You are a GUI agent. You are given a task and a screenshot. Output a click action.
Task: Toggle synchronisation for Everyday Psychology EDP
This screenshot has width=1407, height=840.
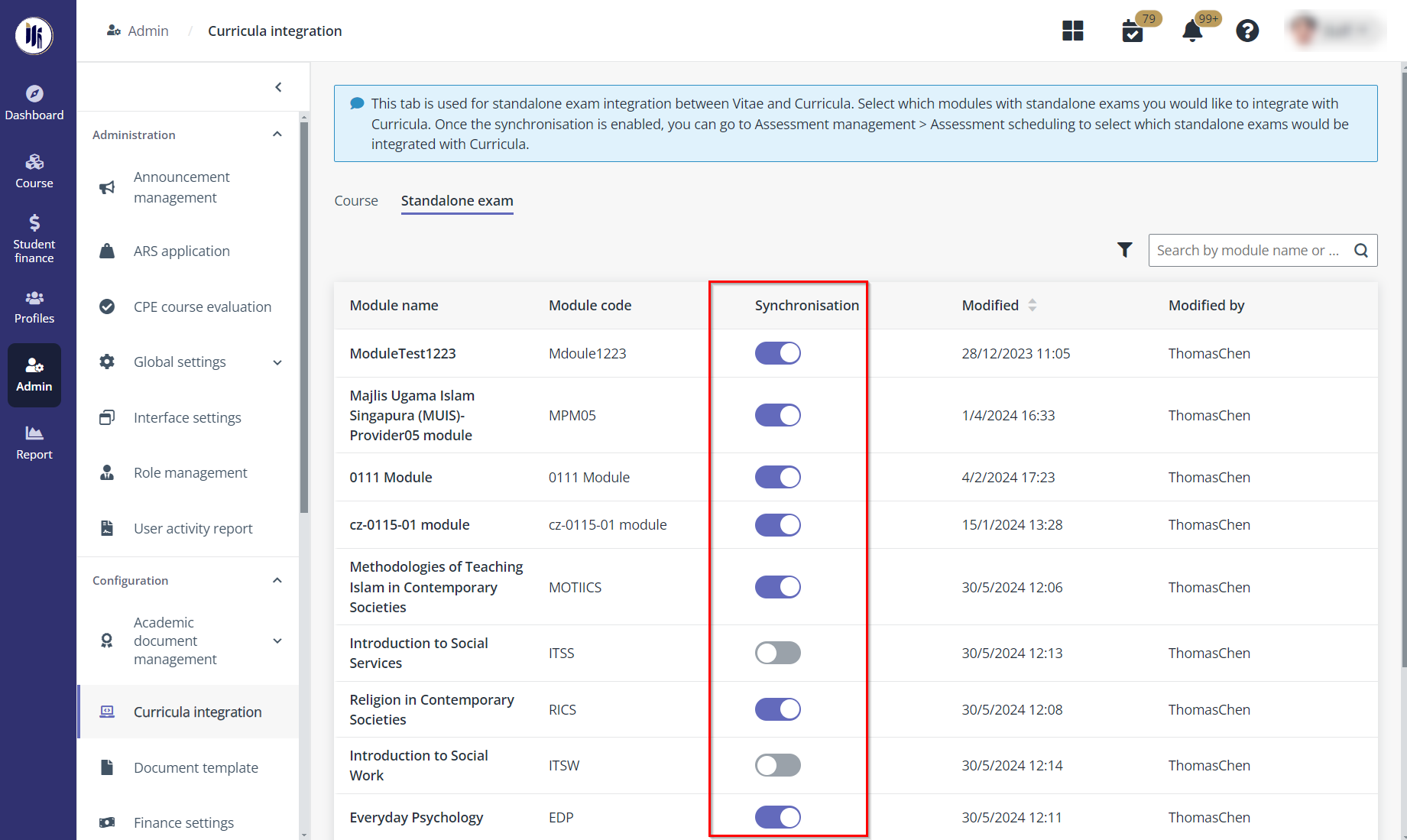[777, 817]
